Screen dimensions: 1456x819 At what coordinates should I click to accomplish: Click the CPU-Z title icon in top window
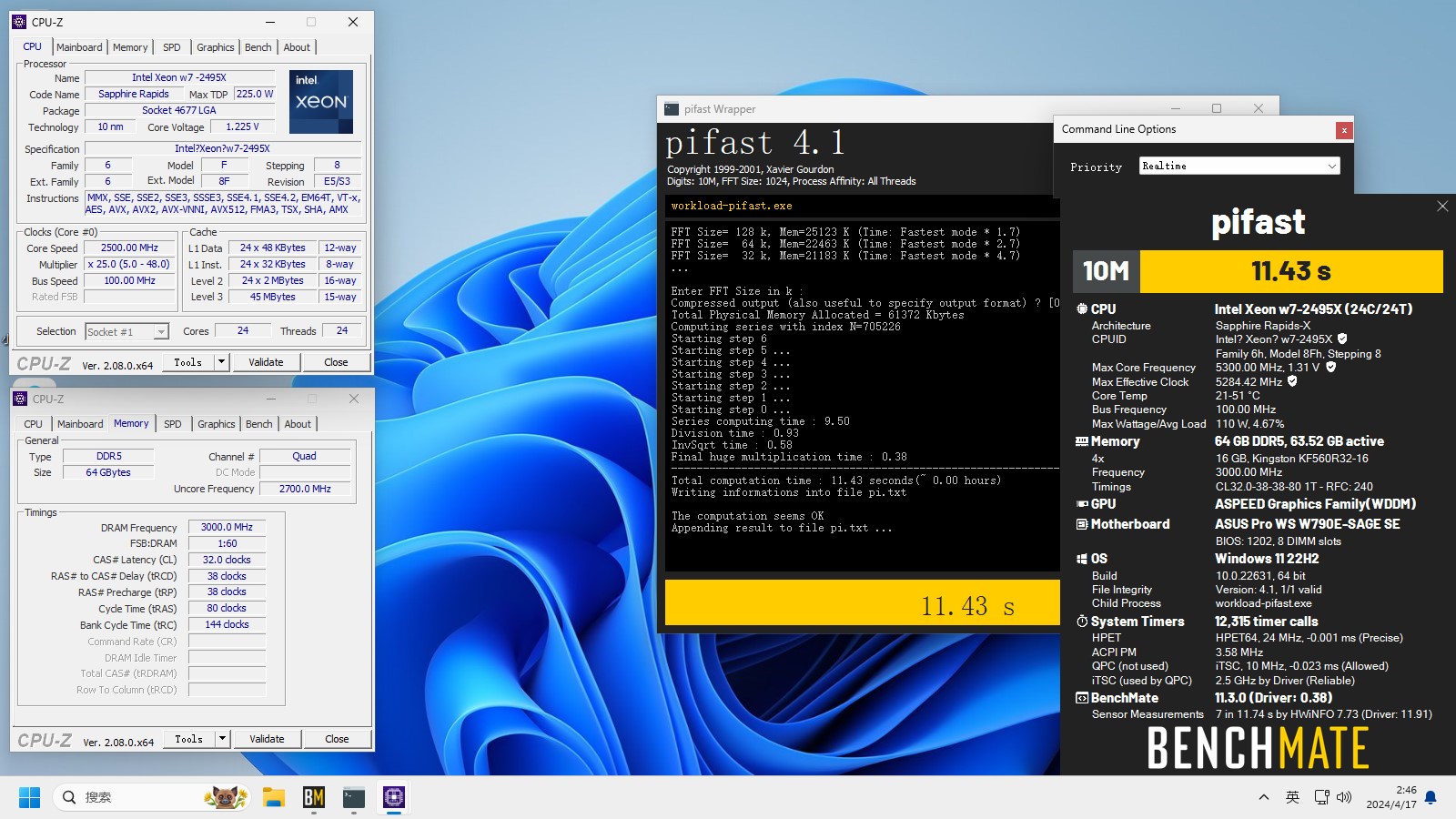click(19, 22)
